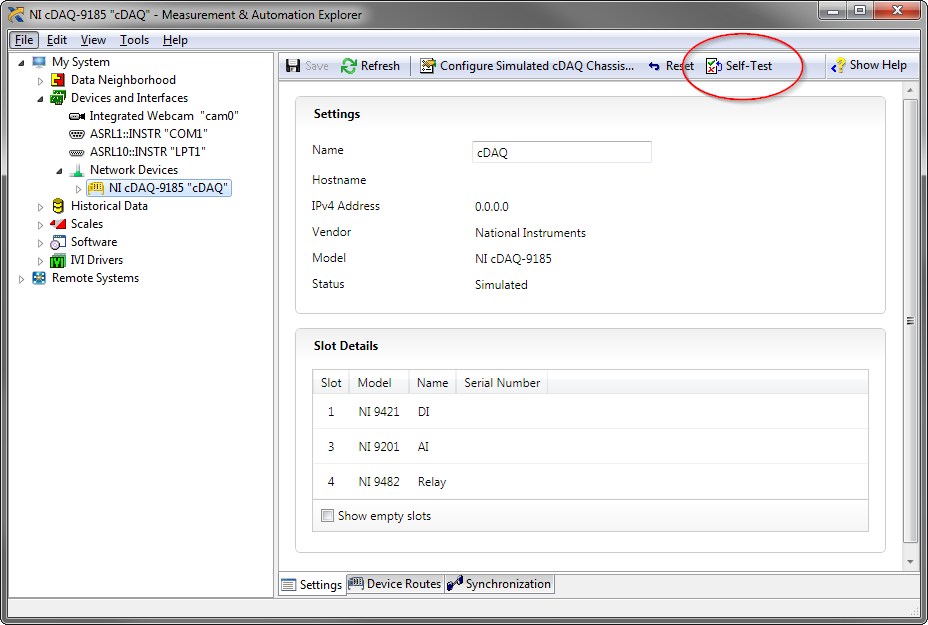The image size is (928, 625).
Task: Open the Edit menu
Action: point(57,40)
